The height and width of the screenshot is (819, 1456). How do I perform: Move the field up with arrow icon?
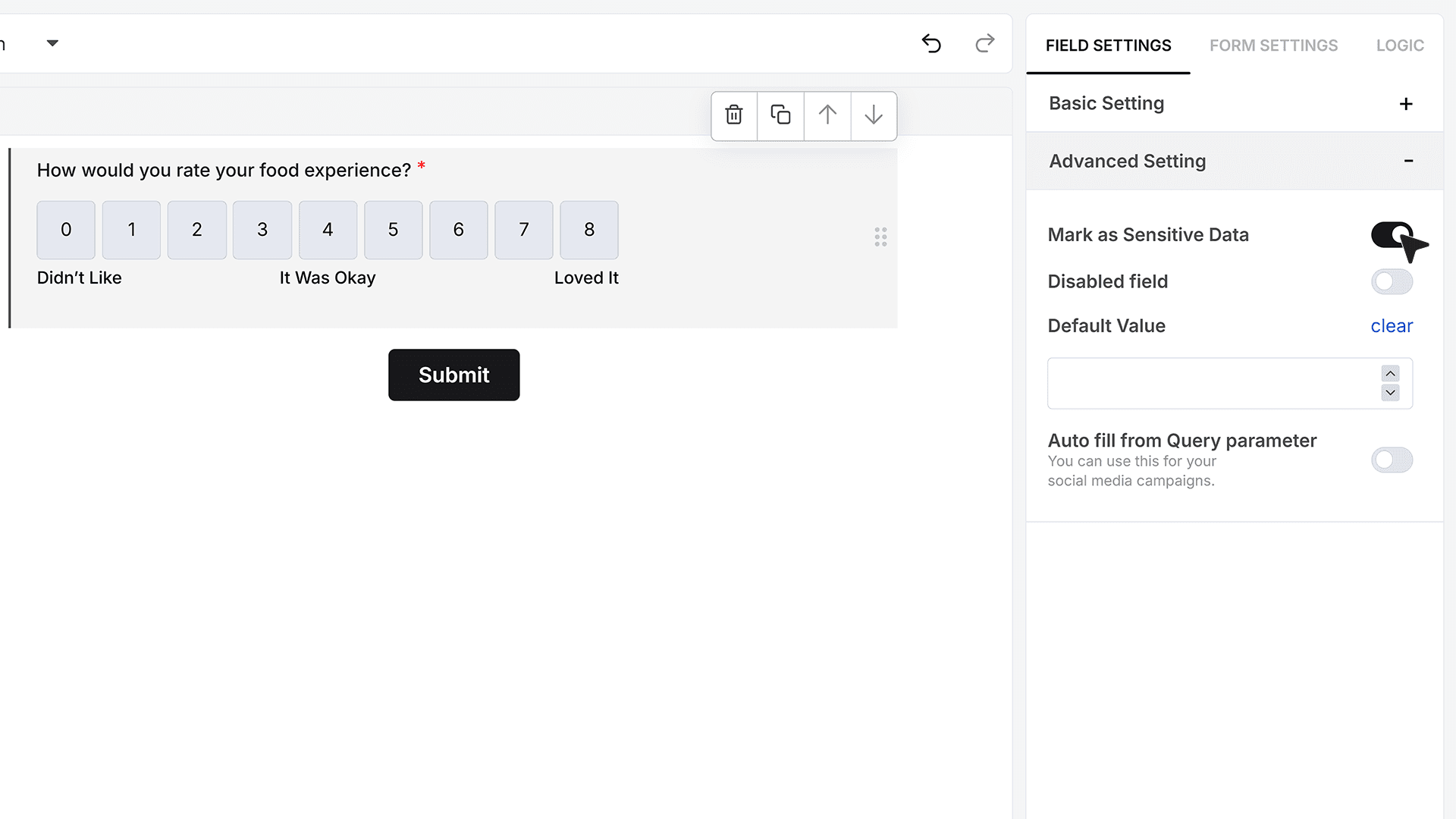pyautogui.click(x=827, y=115)
